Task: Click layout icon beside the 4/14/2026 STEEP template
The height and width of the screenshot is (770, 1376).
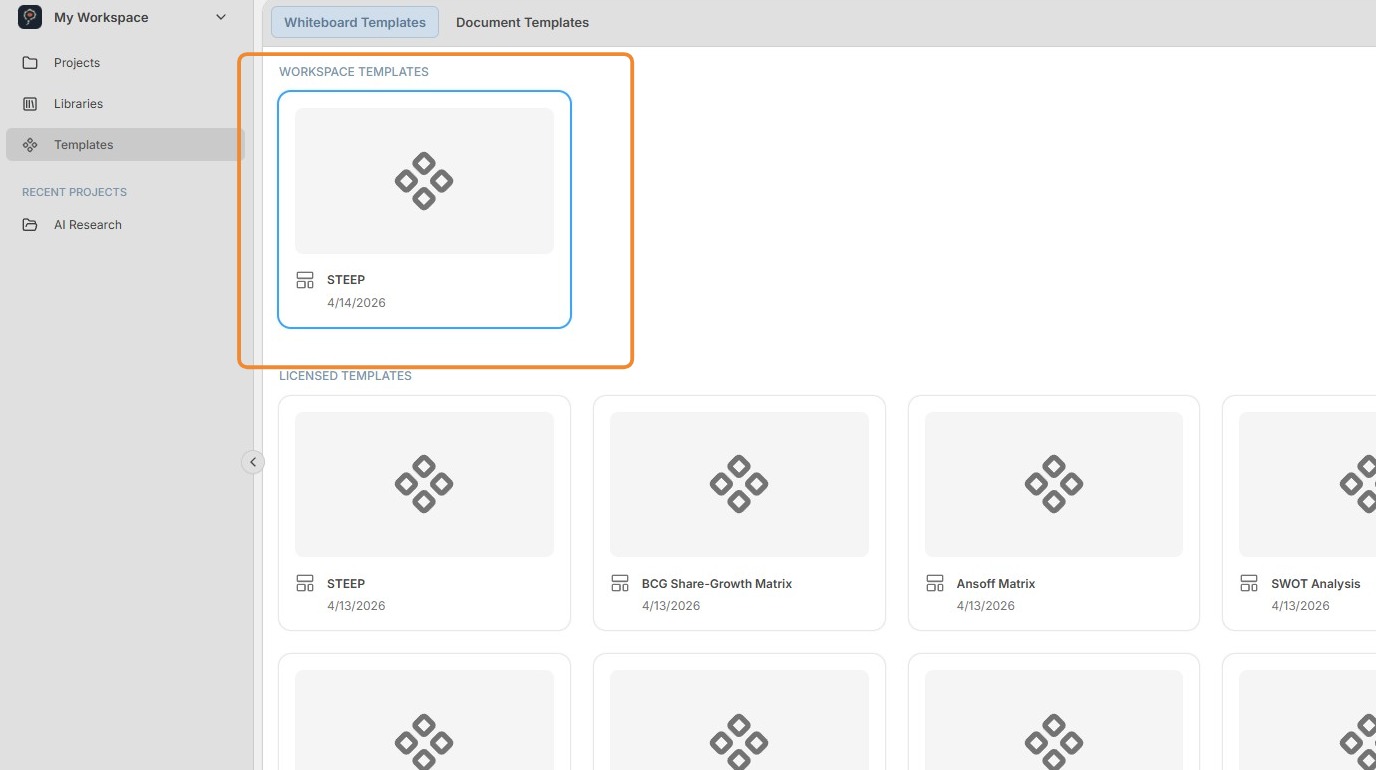Action: point(305,280)
